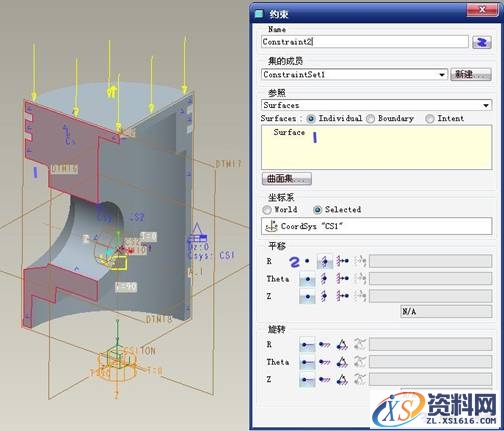Viewport: 504px width, 431px height.
Task: Choose the World coordinate system option
Action: tap(267, 210)
